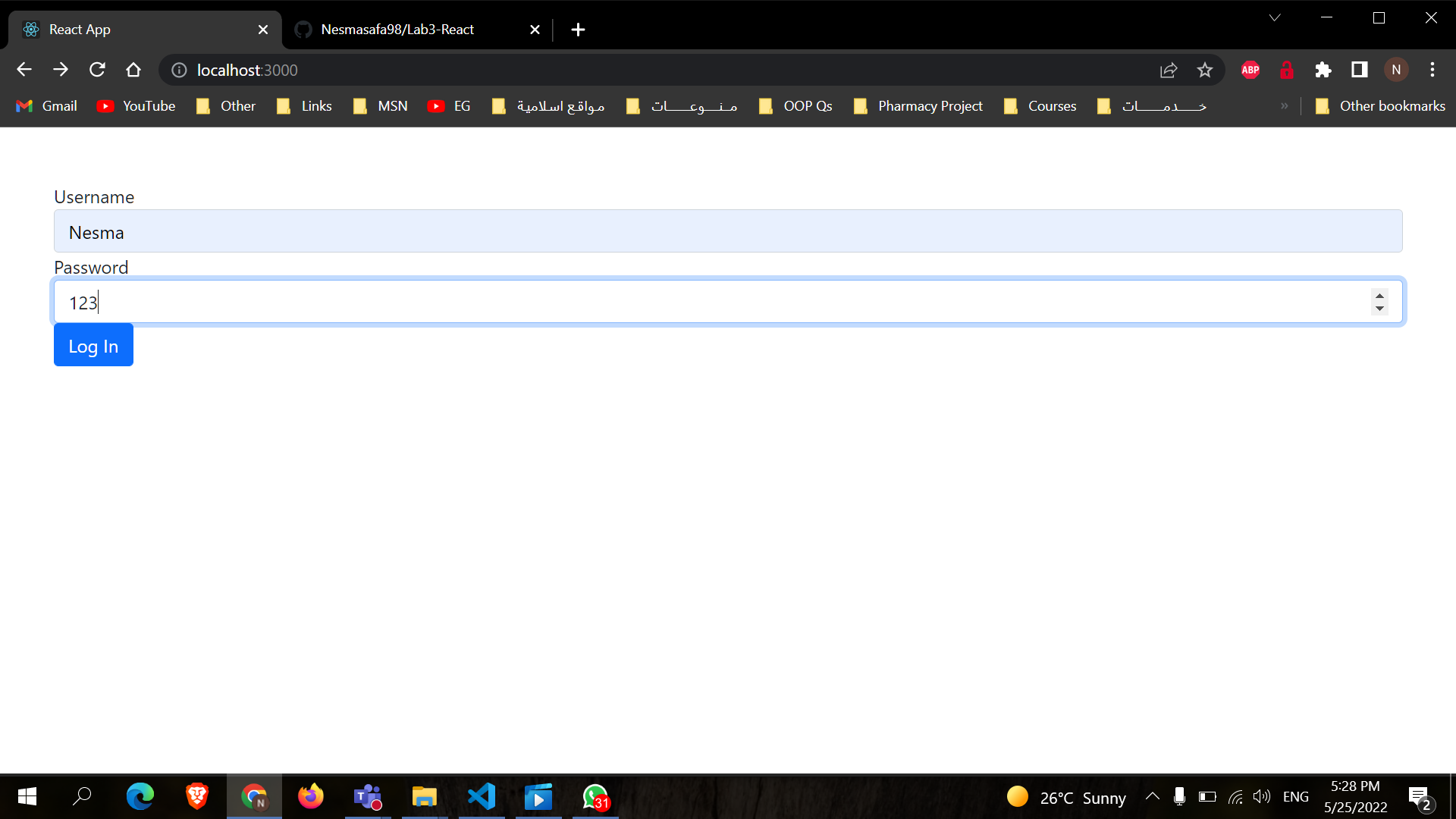The width and height of the screenshot is (1456, 819).
Task: Open the Adblock Plus extension icon
Action: coord(1250,70)
